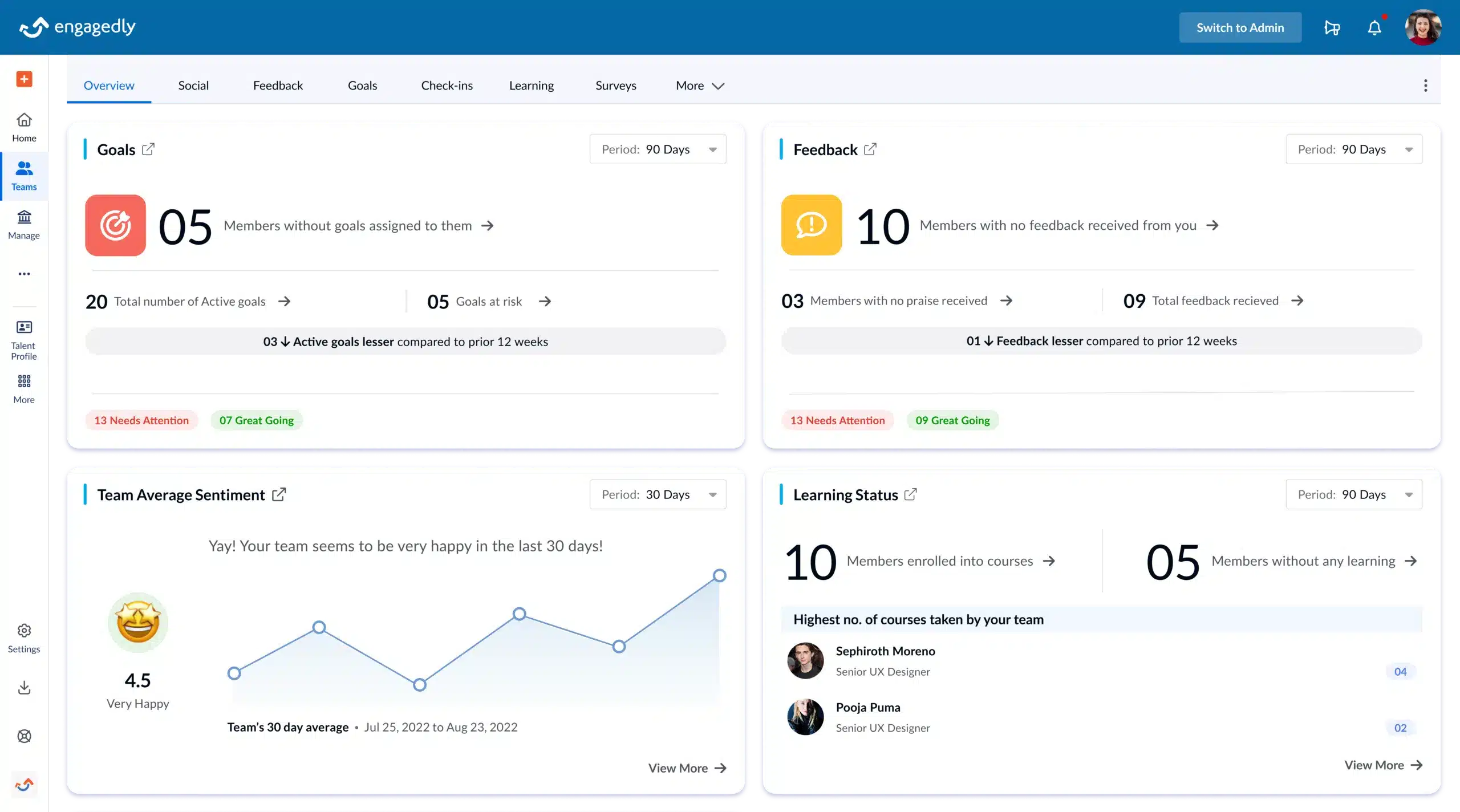Image resolution: width=1460 pixels, height=812 pixels.
Task: Switch to the Surveys tab
Action: (x=615, y=86)
